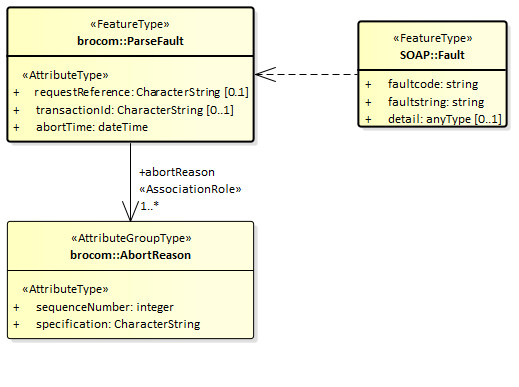The height and width of the screenshot is (387, 519).
Task: Click the +abortReason role label
Action: [177, 172]
